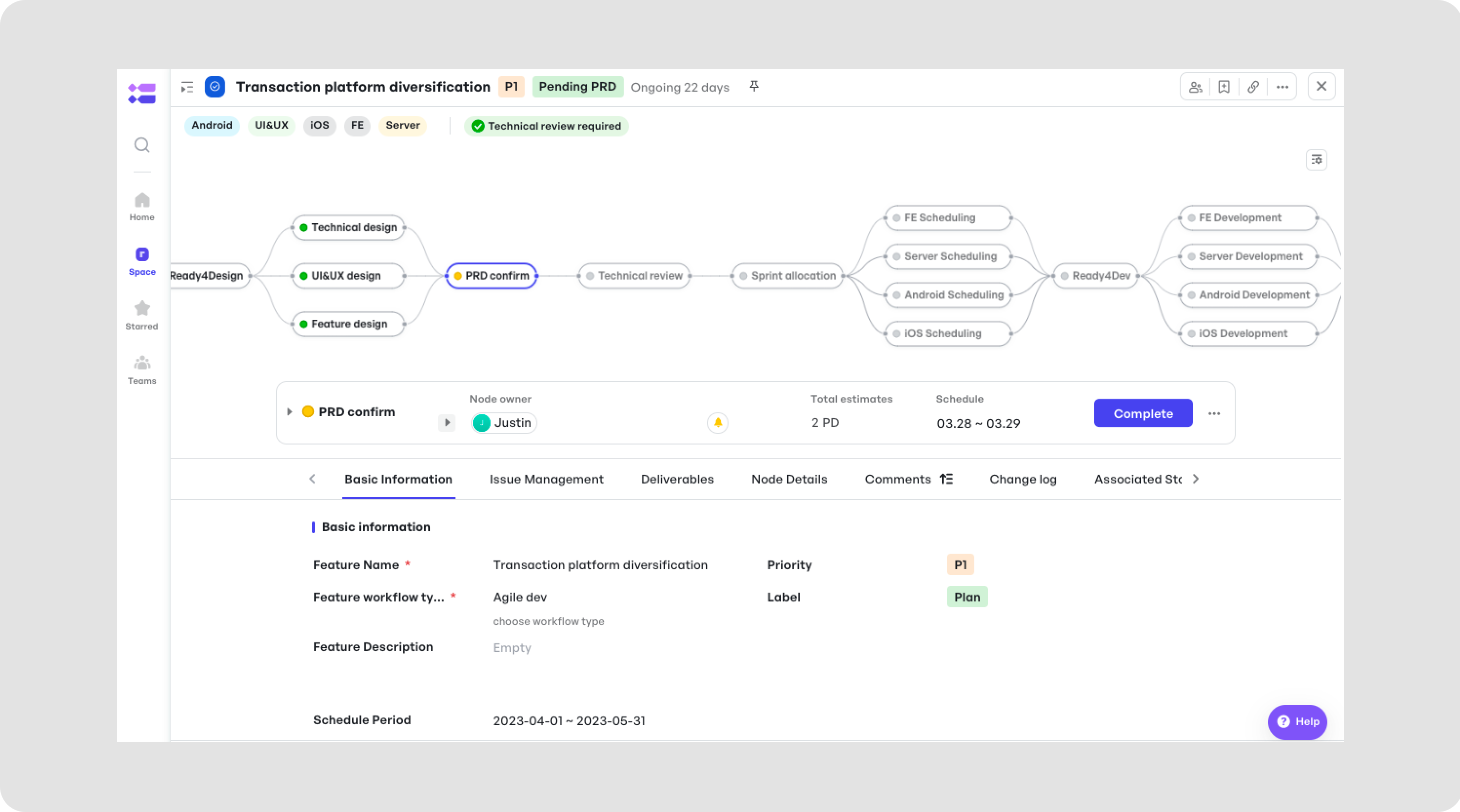This screenshot has height=812, width=1460.
Task: Open header more options (three dots)
Action: pos(1282,87)
